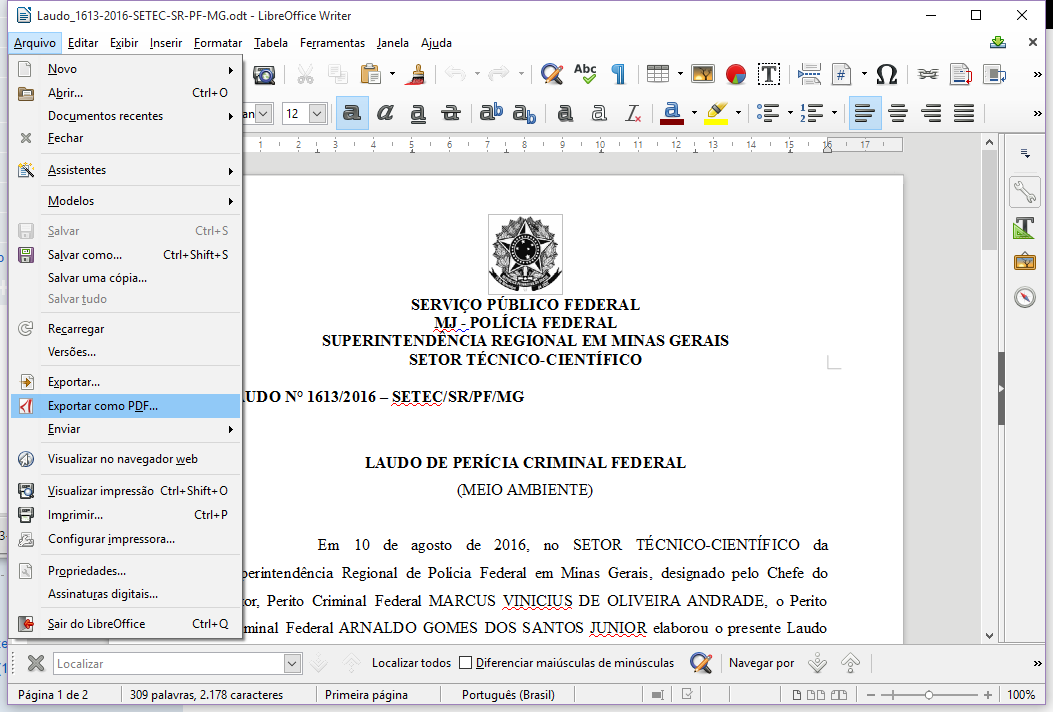This screenshot has height=712, width=1053.
Task: Close the find toolbar with X
Action: (36, 664)
